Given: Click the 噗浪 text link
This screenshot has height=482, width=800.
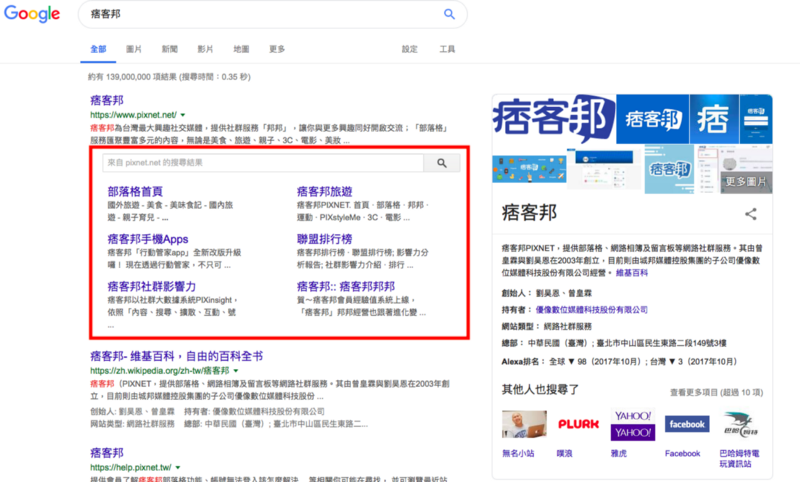Looking at the screenshot, I should pos(565,453).
